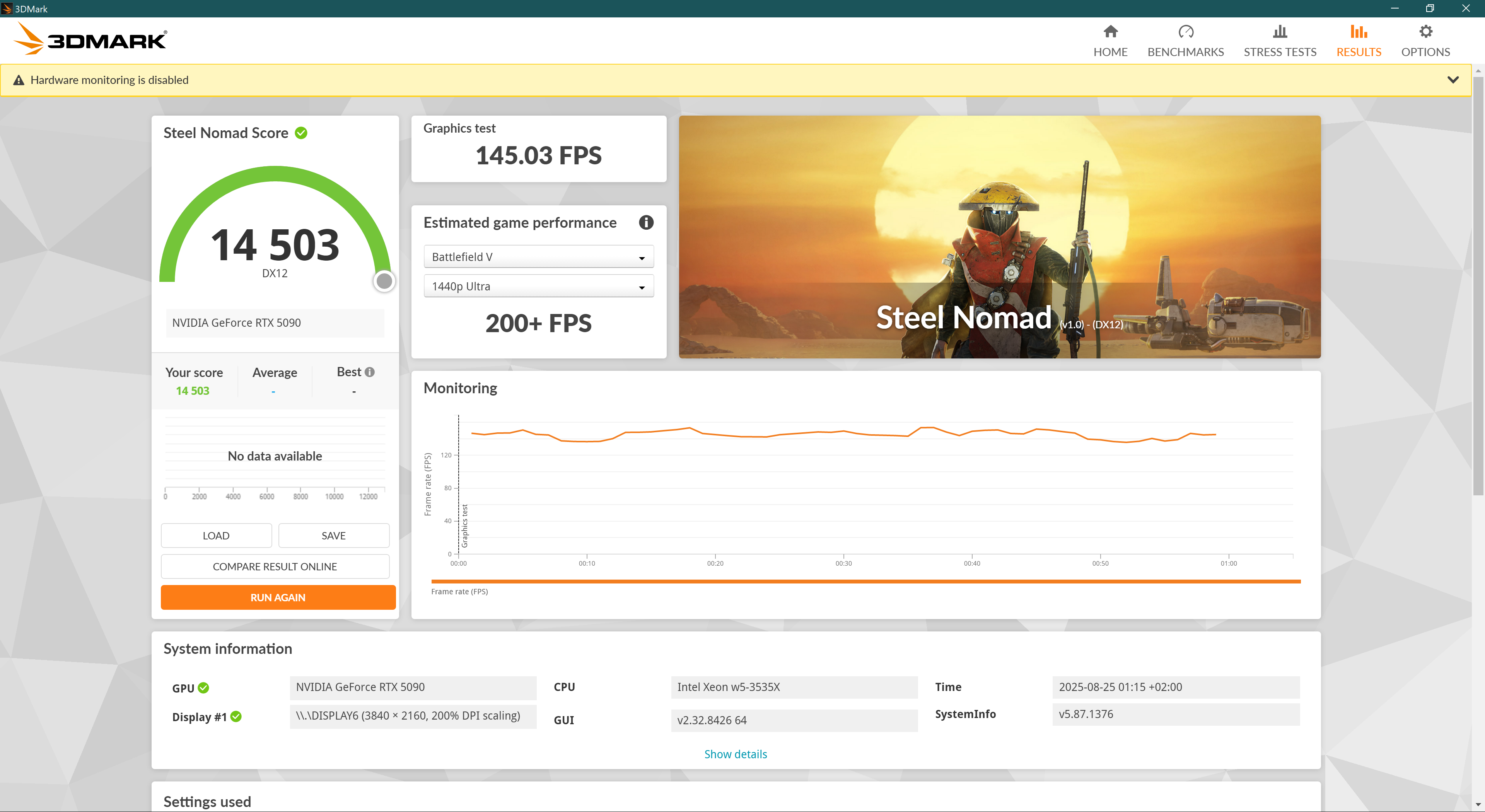Click the 14 503 Your score value
1485x812 pixels.
(193, 391)
